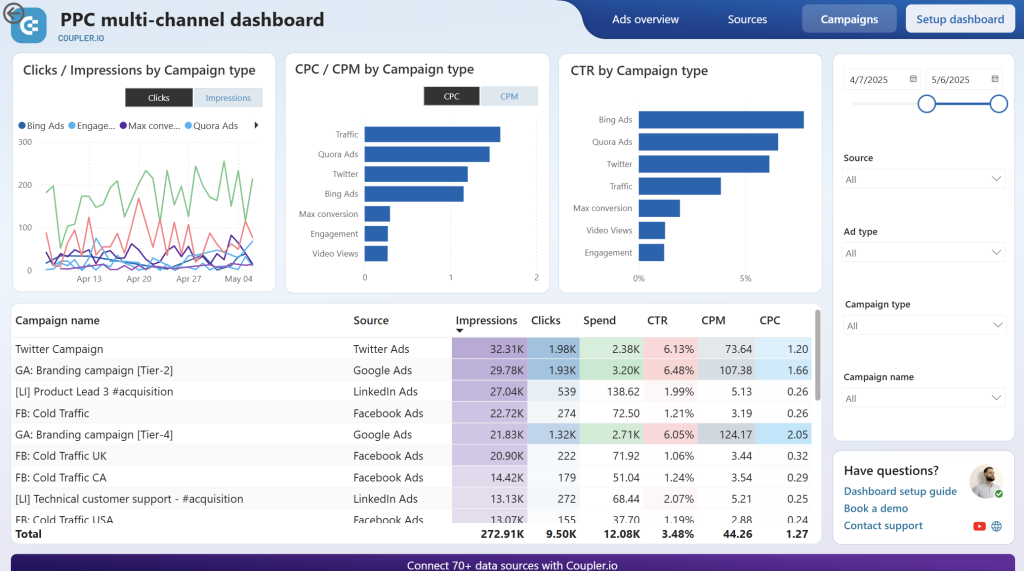Toggle Quora Ads legend item
The width and height of the screenshot is (1024, 571).
tap(212, 125)
